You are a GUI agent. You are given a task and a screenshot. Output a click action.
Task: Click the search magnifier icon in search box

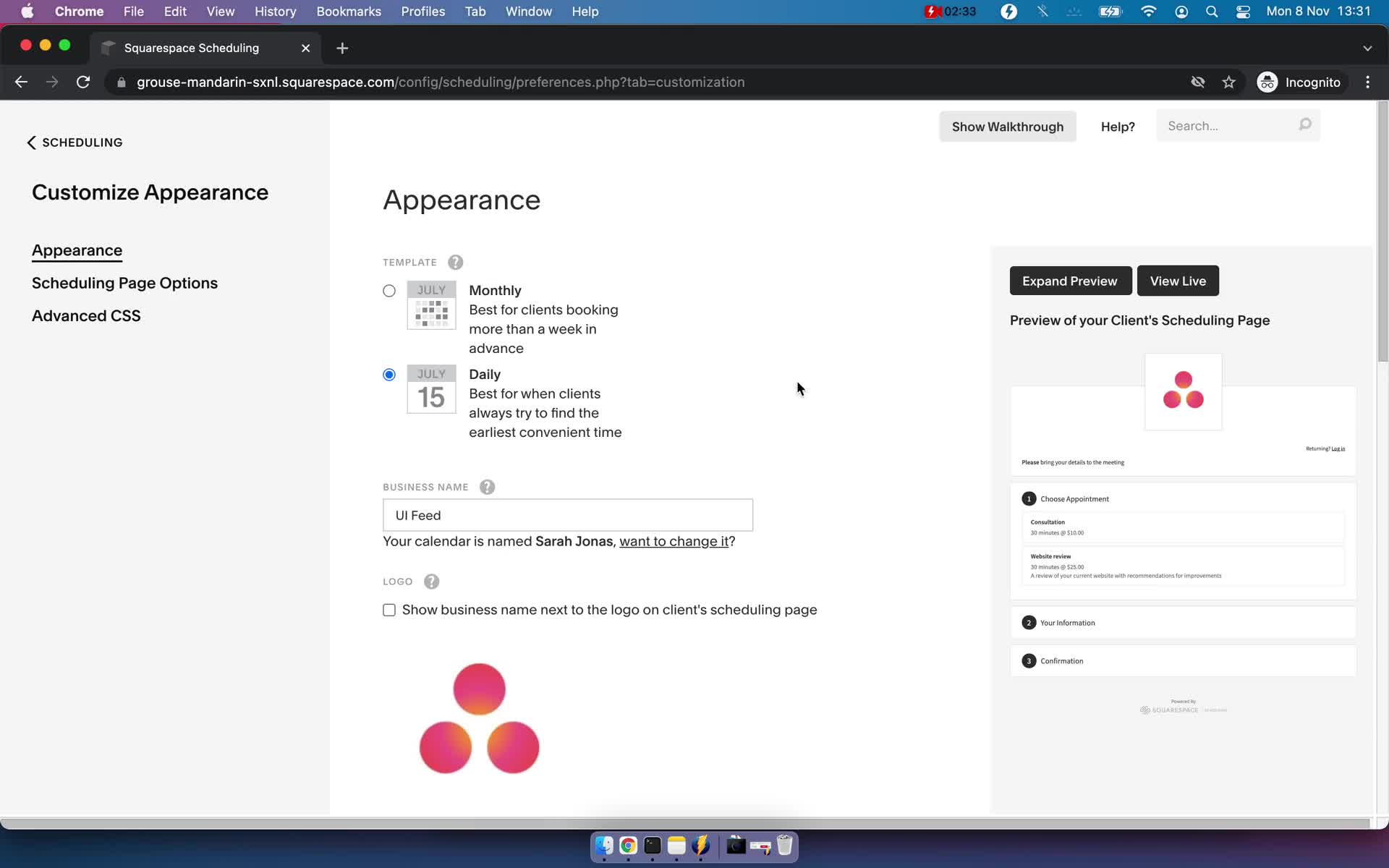[1304, 125]
